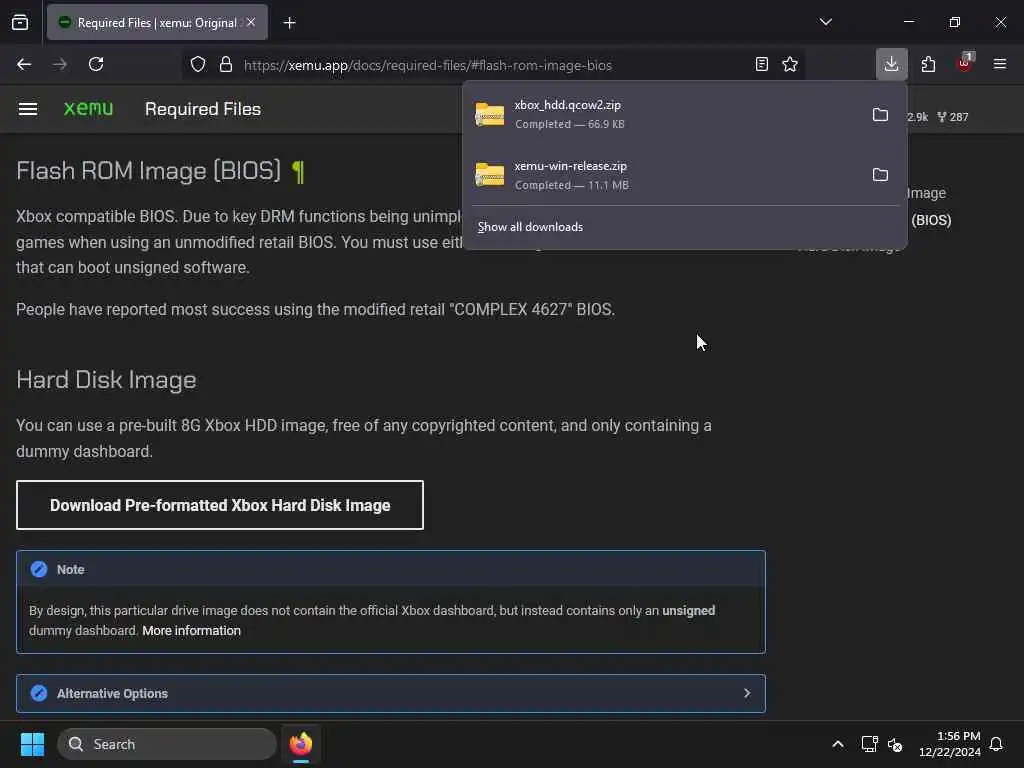Go back using the back arrow
Image resolution: width=1024 pixels, height=768 pixels.
[x=24, y=64]
